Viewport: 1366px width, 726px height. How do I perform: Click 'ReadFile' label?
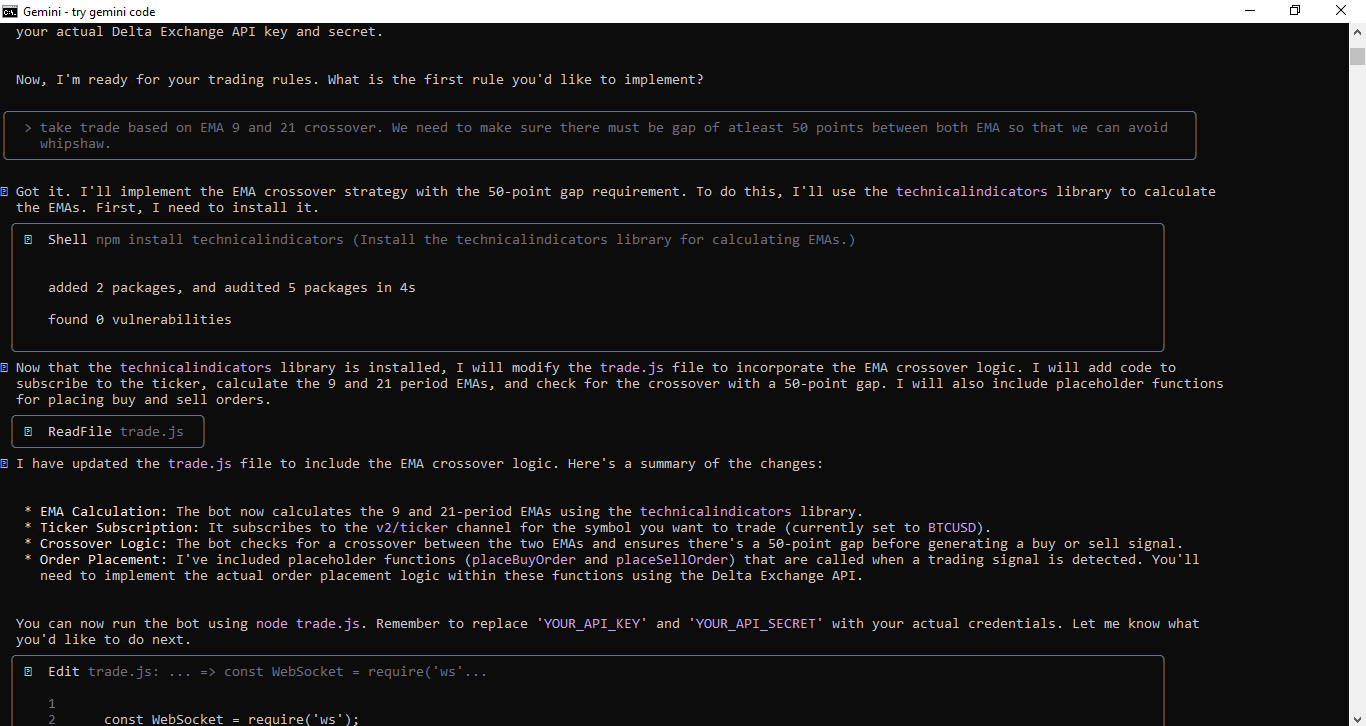80,431
